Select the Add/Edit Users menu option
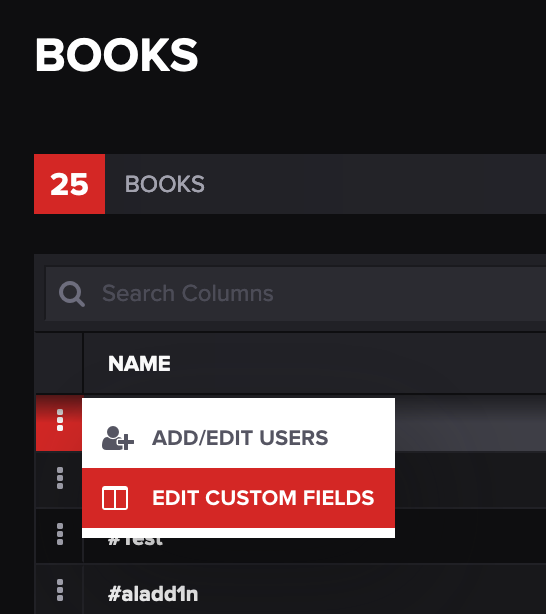Viewport: 546px width, 614px height. tap(238, 438)
